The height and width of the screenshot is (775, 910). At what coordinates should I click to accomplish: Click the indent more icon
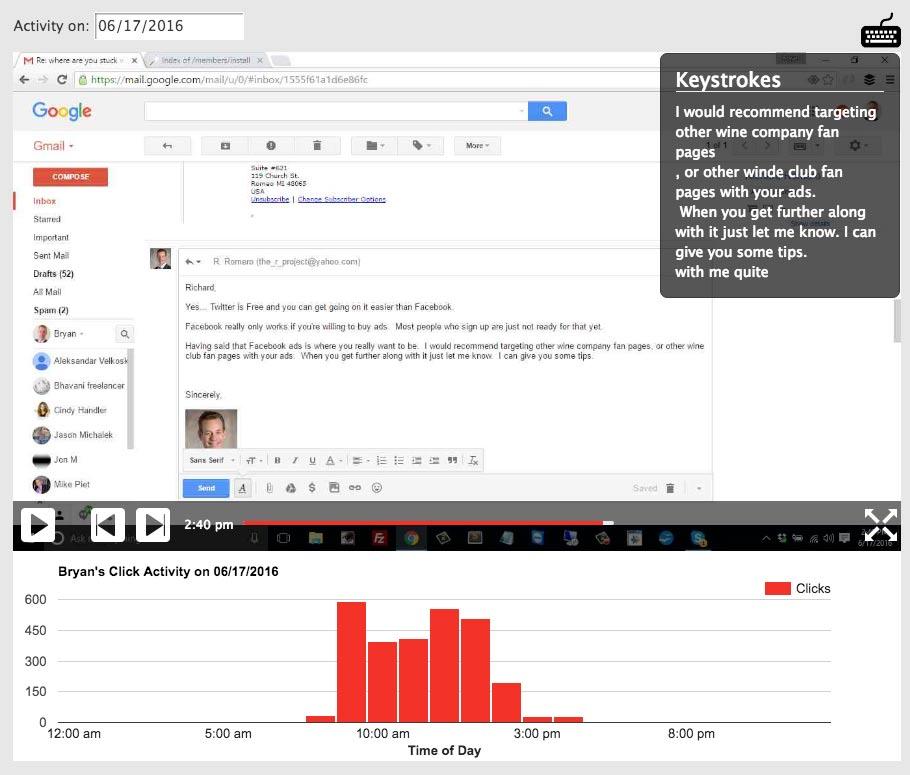pyautogui.click(x=434, y=460)
